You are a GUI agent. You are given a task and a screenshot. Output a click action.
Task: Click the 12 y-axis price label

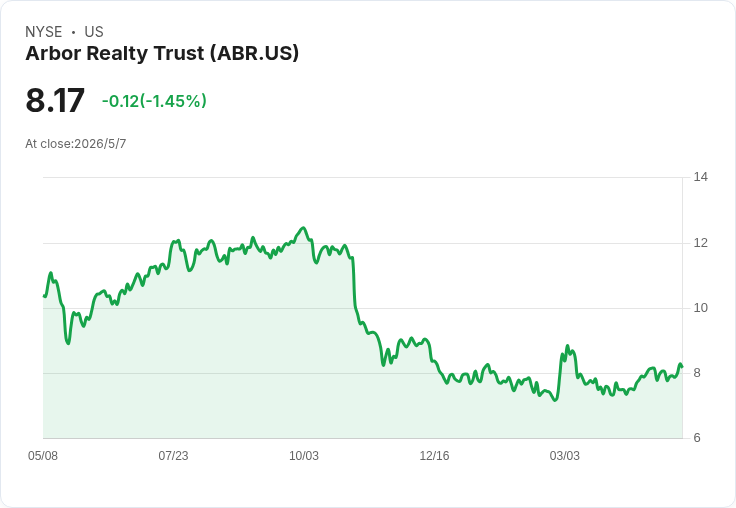click(701, 243)
